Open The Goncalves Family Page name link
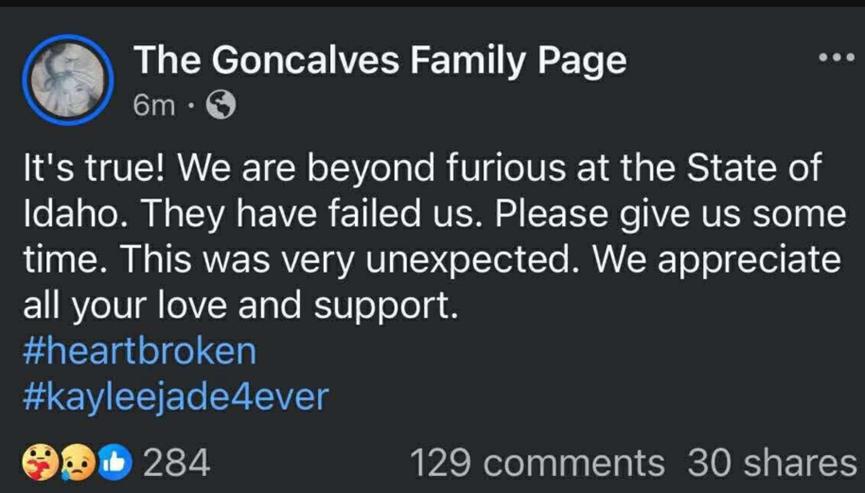 click(x=380, y=61)
